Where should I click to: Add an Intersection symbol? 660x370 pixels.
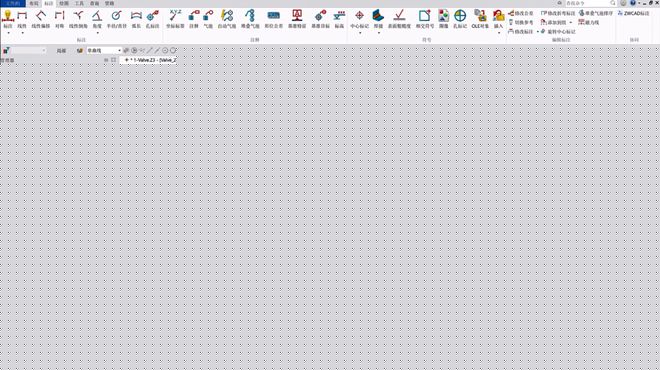pos(425,19)
